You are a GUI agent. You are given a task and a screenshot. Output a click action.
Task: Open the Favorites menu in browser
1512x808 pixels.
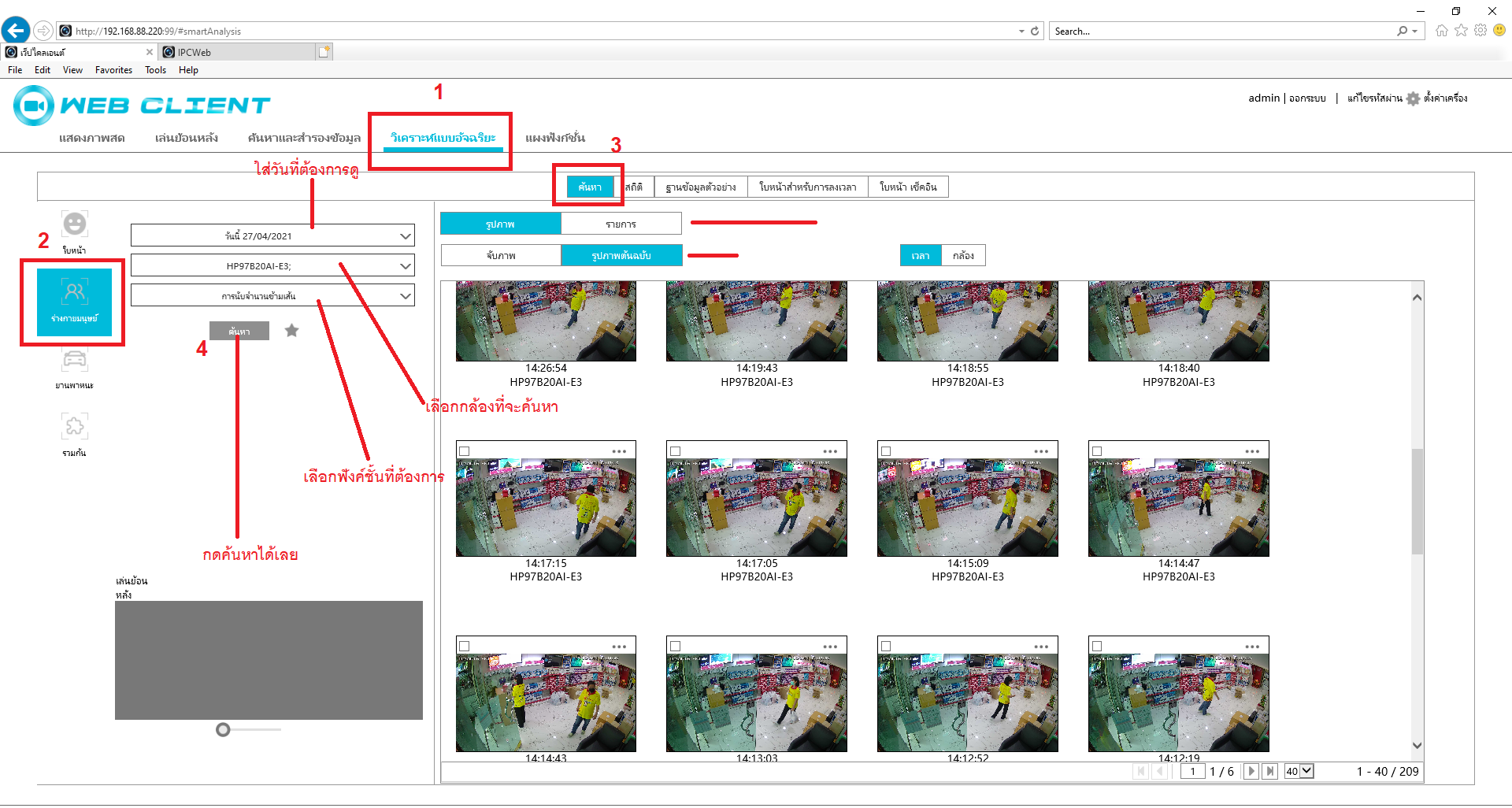coord(113,70)
